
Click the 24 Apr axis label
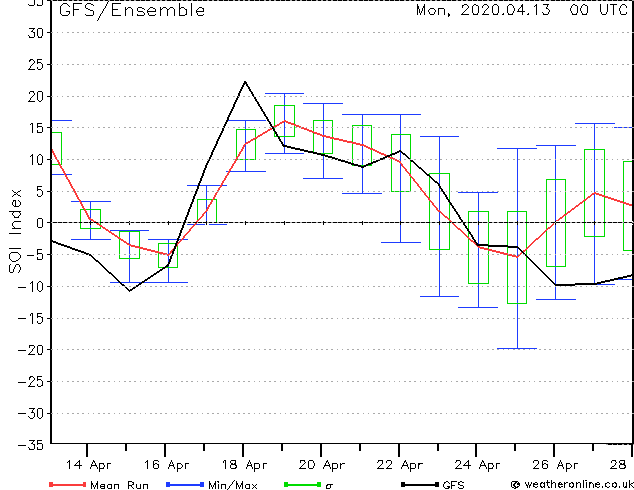(x=477, y=465)
